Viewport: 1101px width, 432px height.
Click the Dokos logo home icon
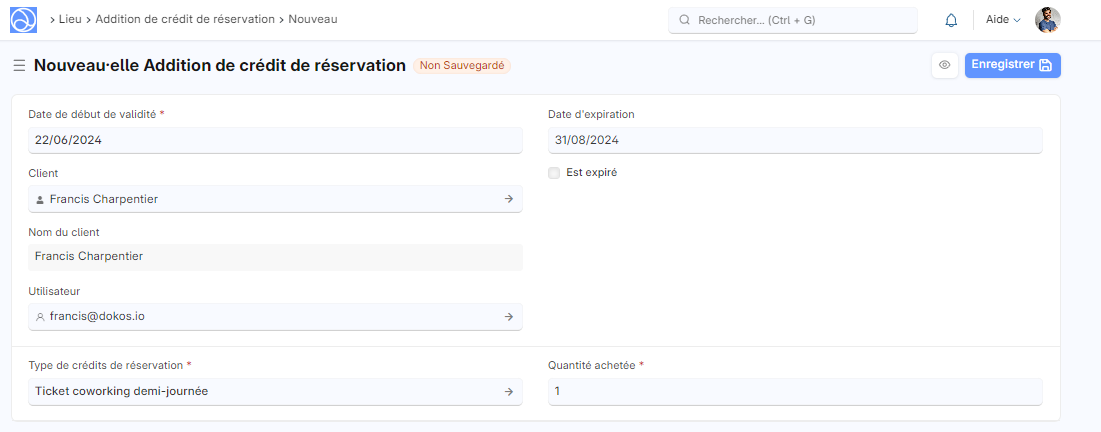[x=23, y=19]
